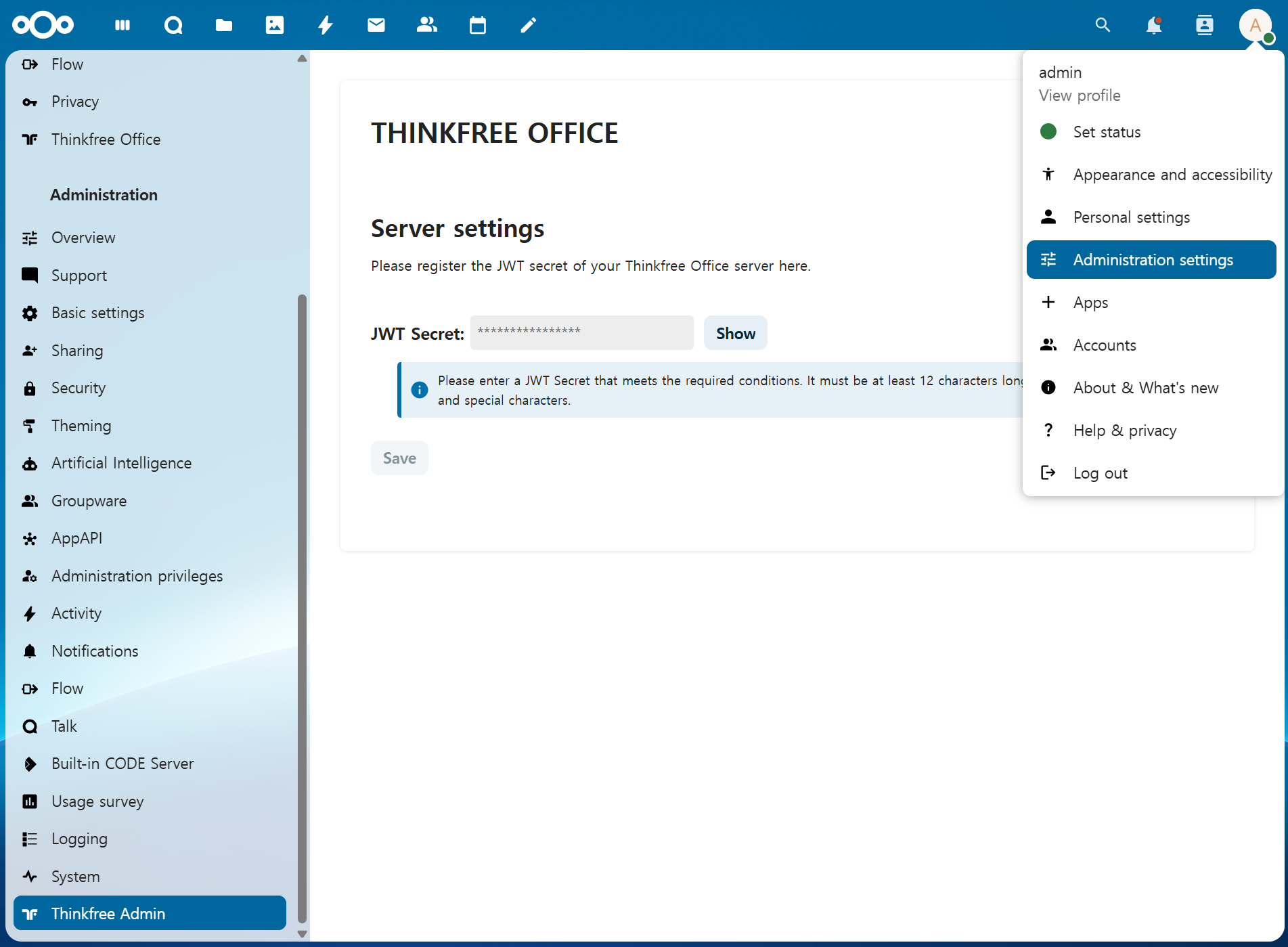Go to Overview in Administration sidebar

pos(150,238)
